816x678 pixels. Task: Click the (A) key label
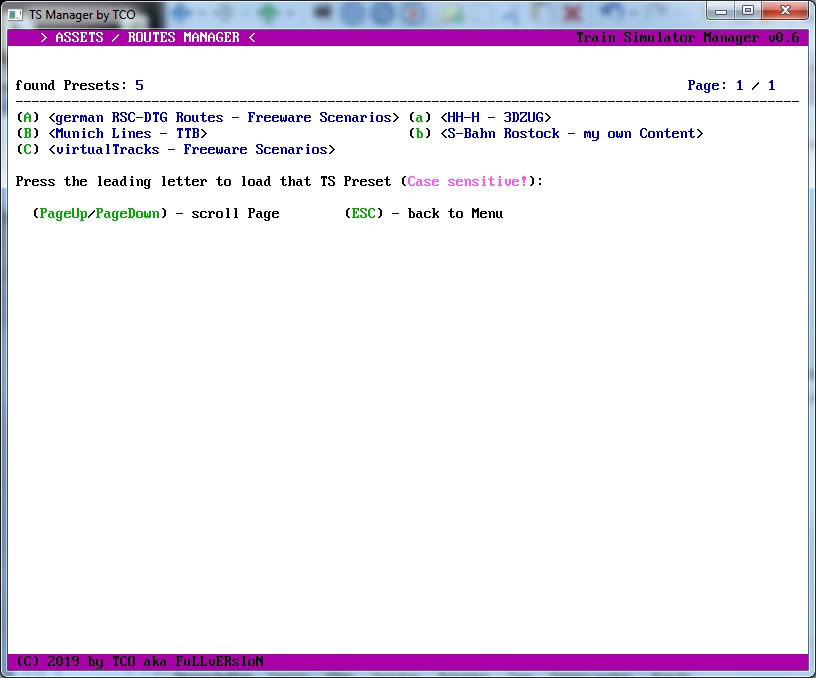[28, 118]
